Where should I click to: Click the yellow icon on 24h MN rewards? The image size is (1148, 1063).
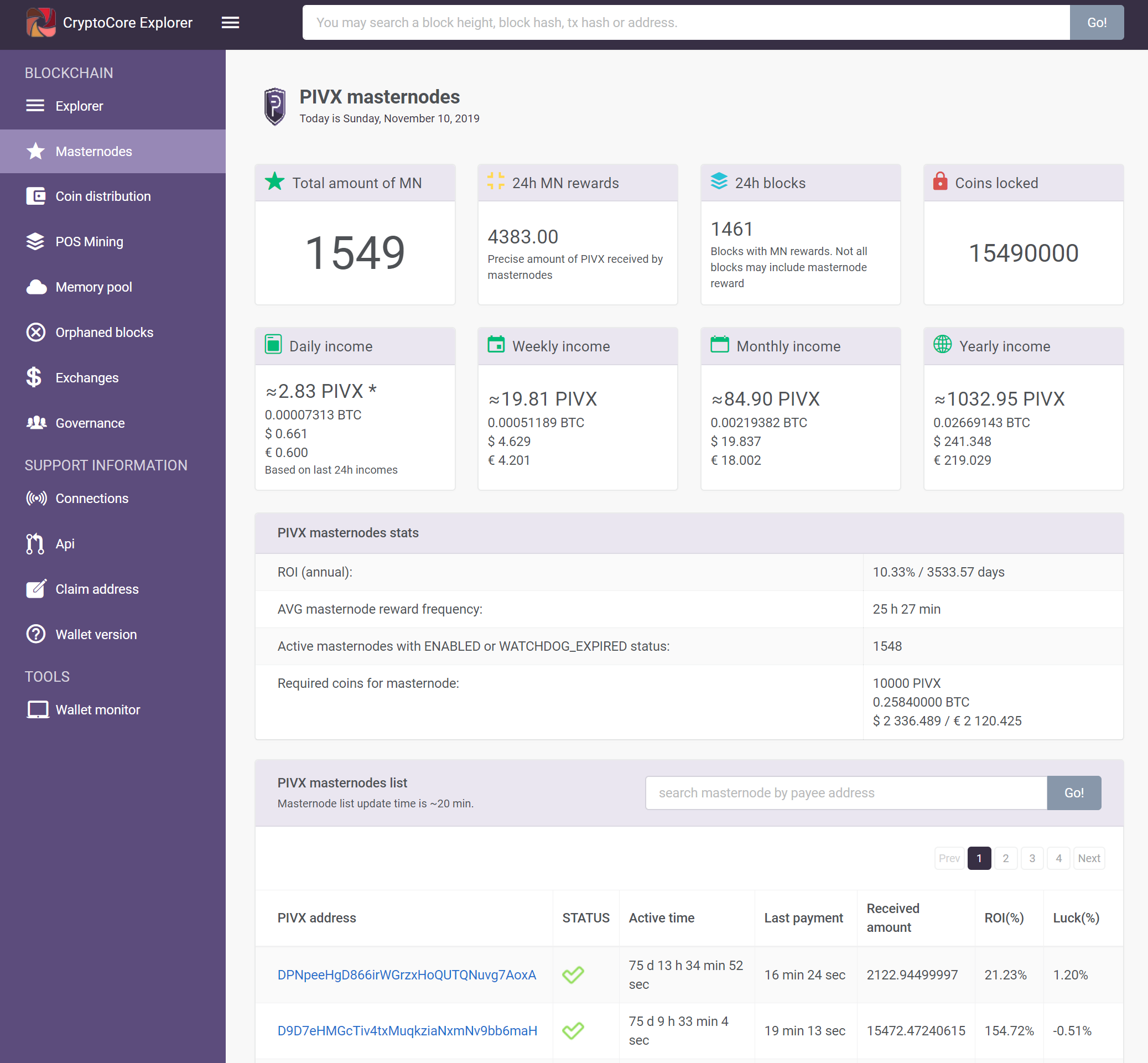[496, 181]
